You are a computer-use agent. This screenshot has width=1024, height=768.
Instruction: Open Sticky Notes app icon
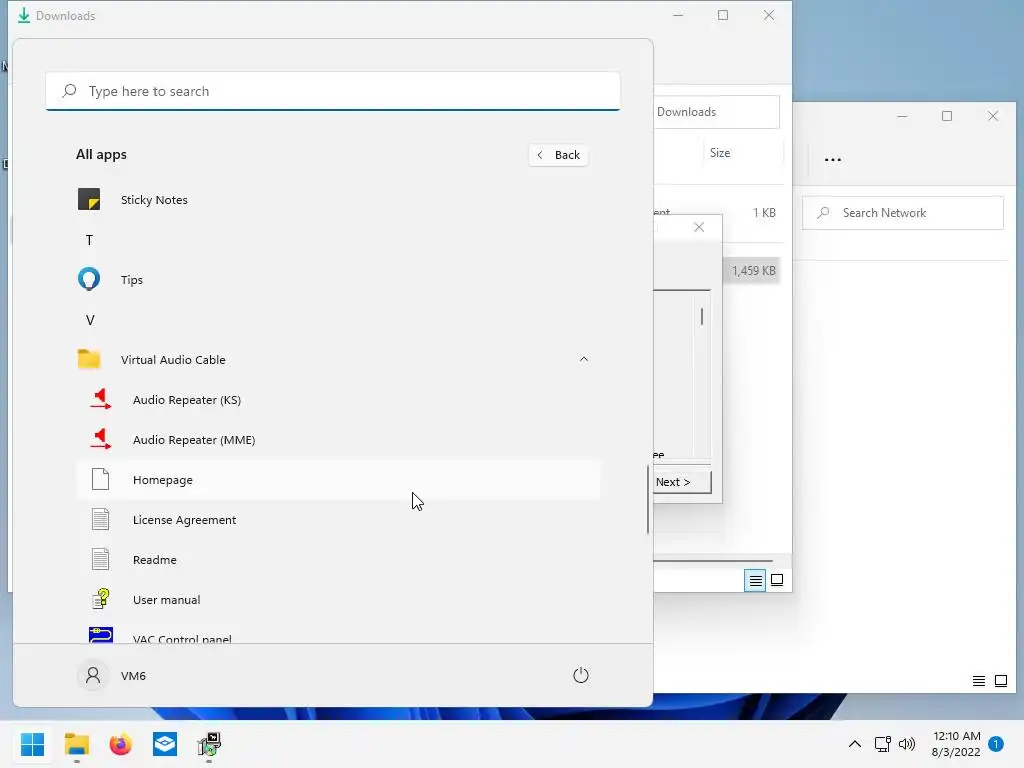[x=89, y=199]
